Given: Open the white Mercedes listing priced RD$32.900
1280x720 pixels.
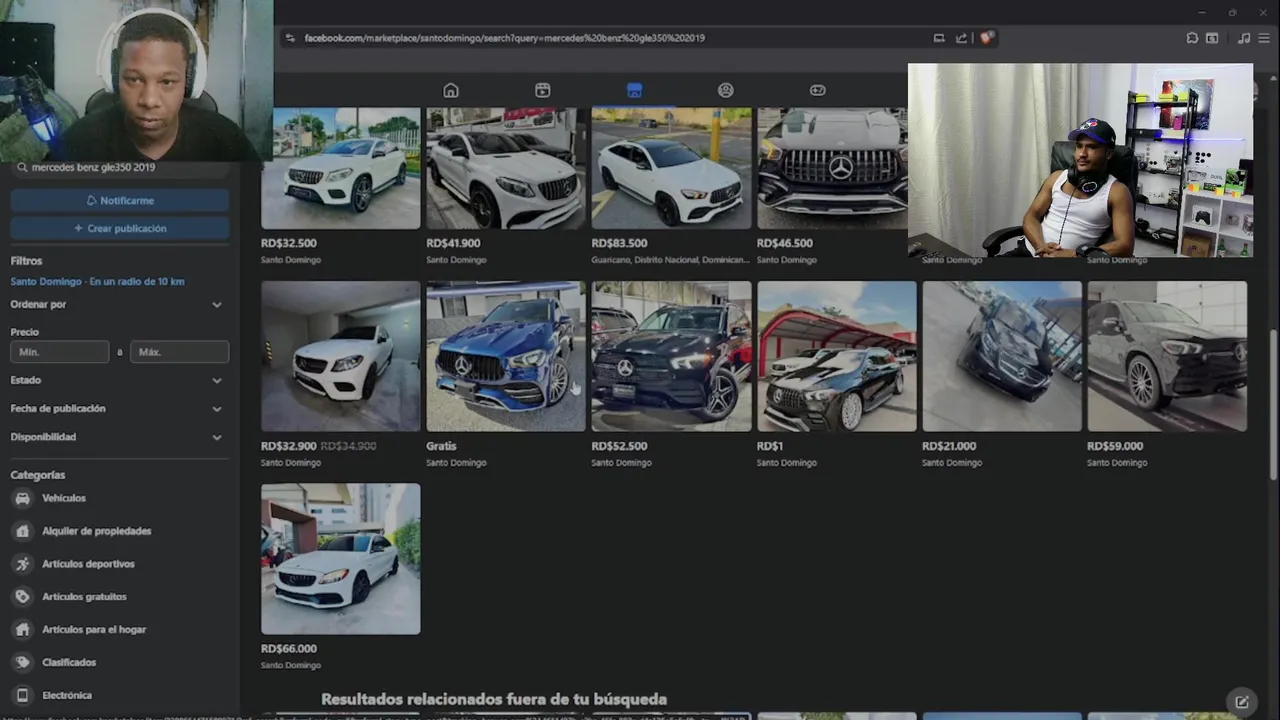Looking at the screenshot, I should point(341,356).
